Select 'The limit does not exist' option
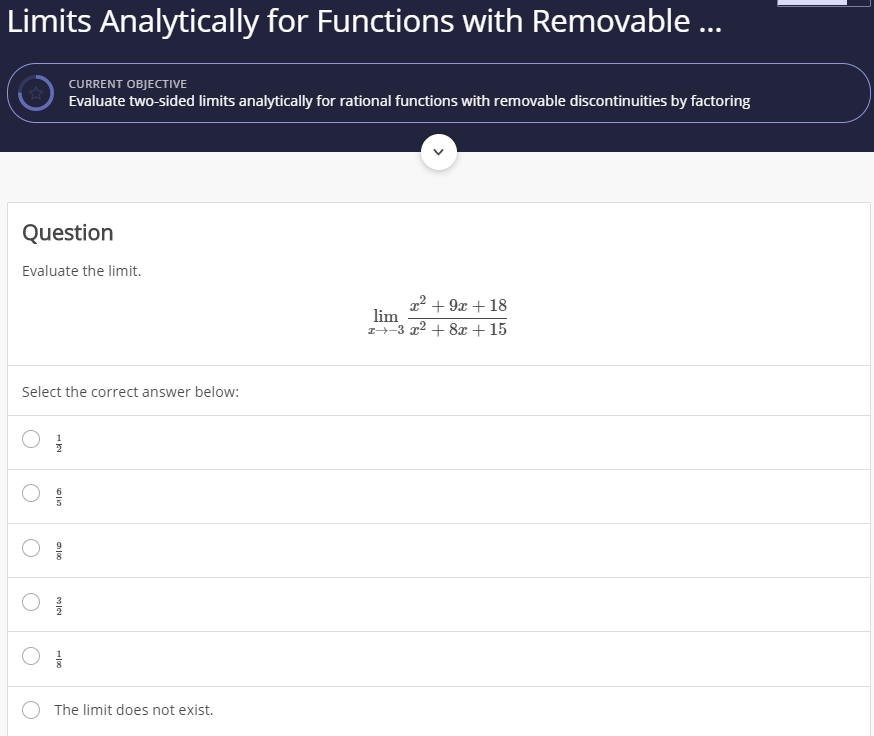 tap(30, 709)
